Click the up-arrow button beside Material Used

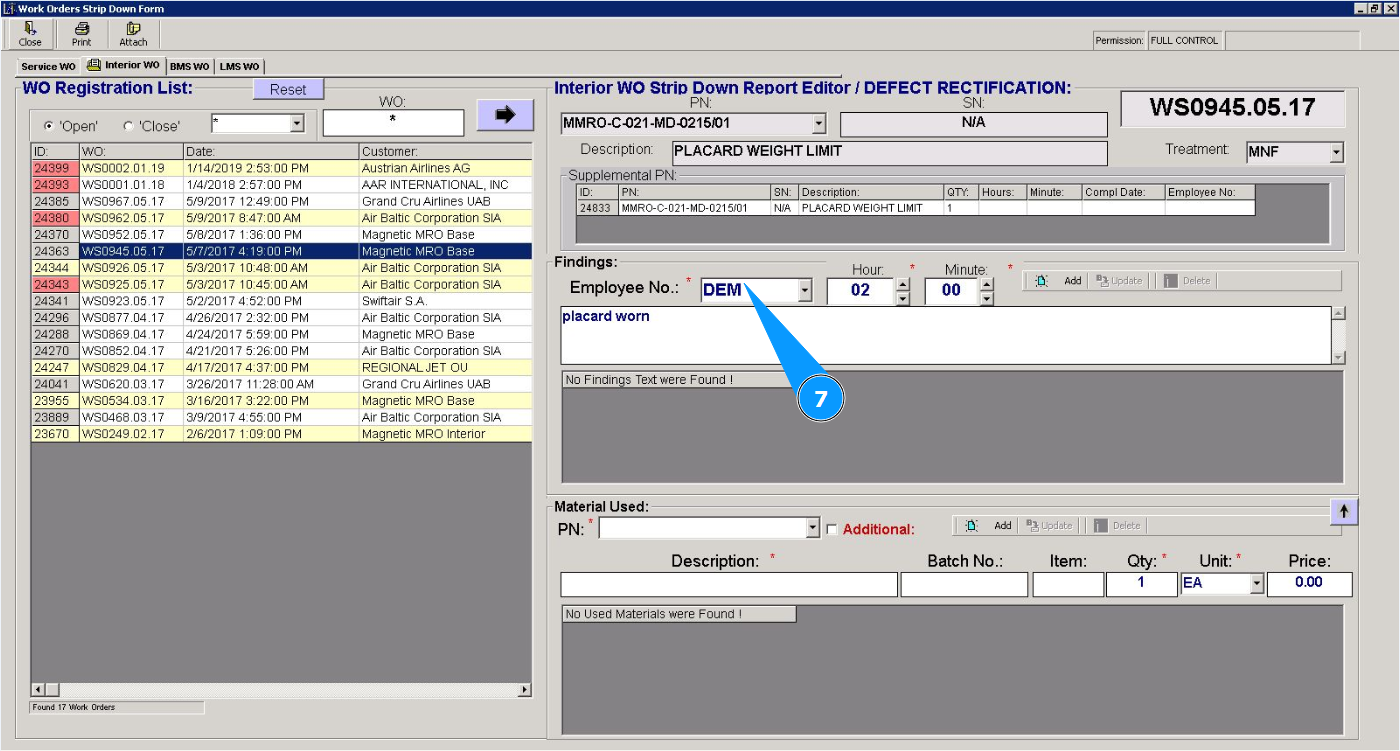1343,511
